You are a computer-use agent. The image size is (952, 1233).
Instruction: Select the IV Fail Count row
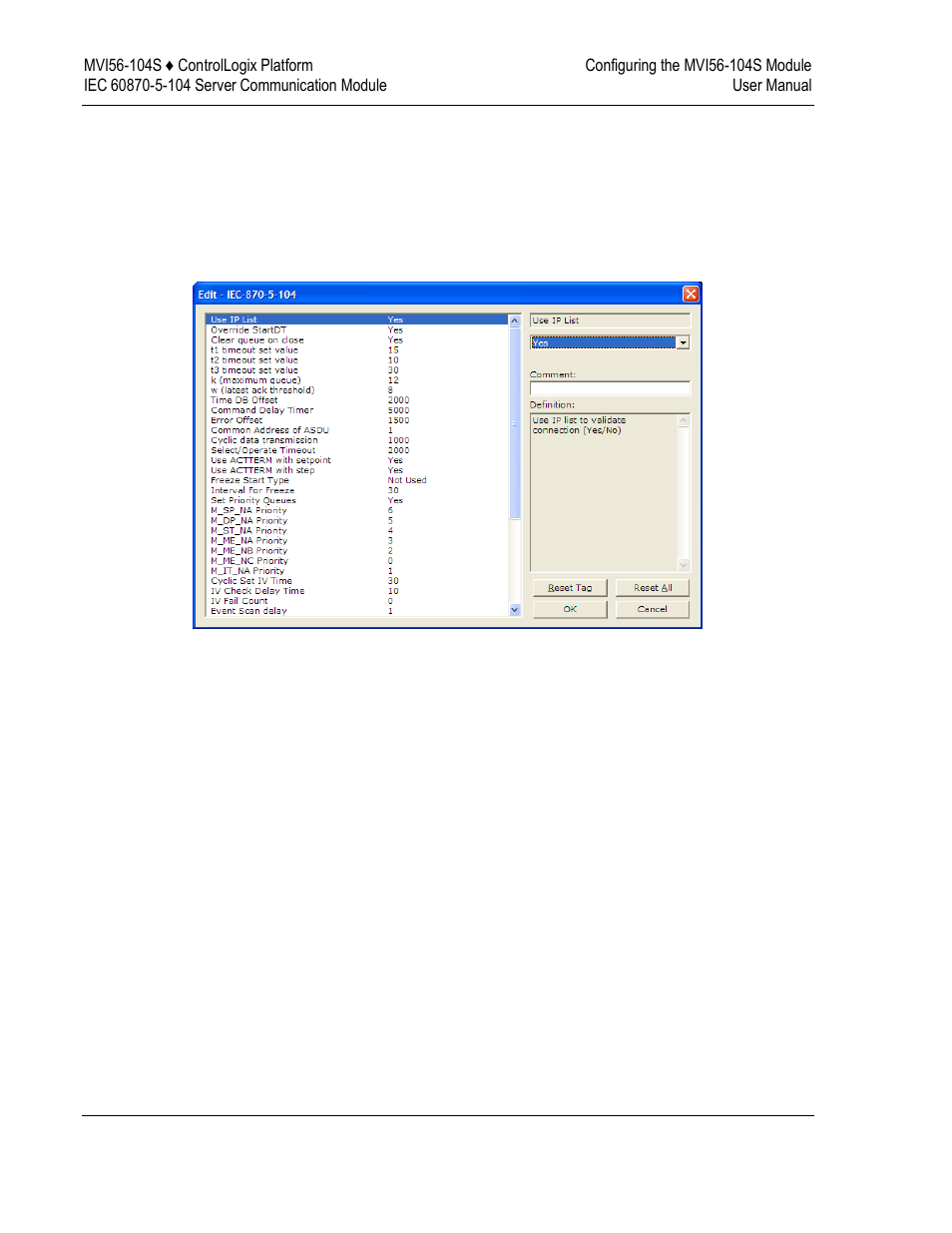357,600
